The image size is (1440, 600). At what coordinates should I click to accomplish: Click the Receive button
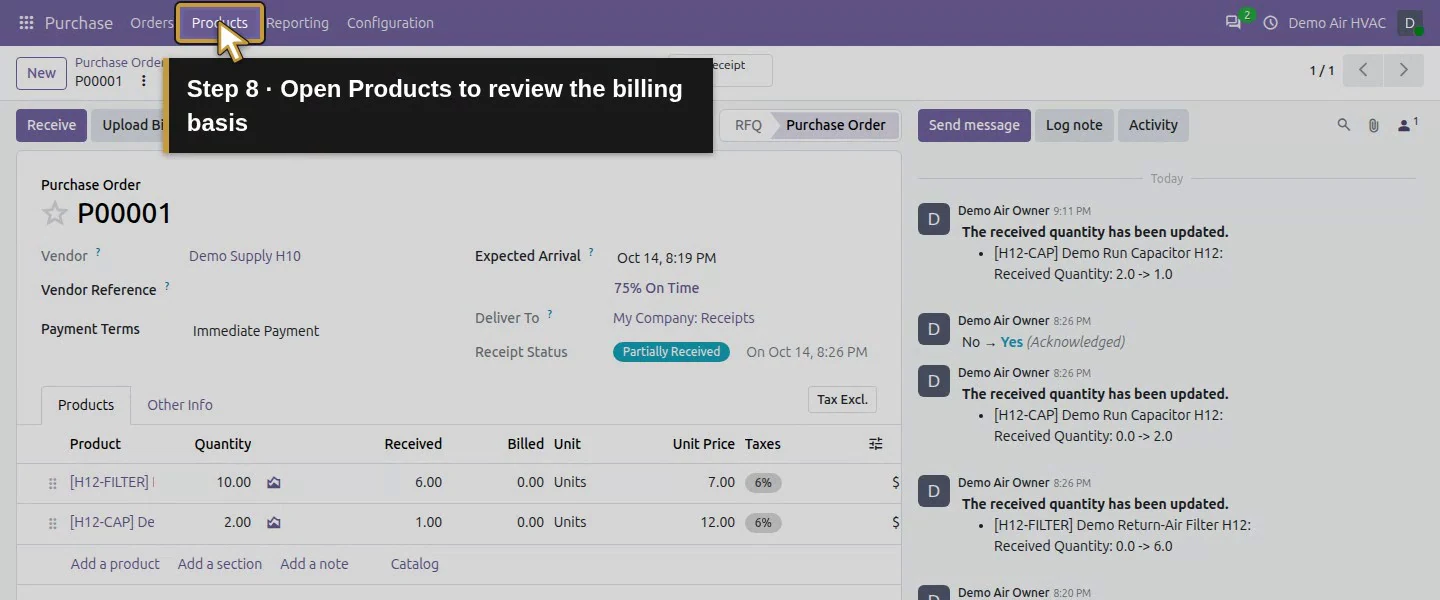(51, 125)
